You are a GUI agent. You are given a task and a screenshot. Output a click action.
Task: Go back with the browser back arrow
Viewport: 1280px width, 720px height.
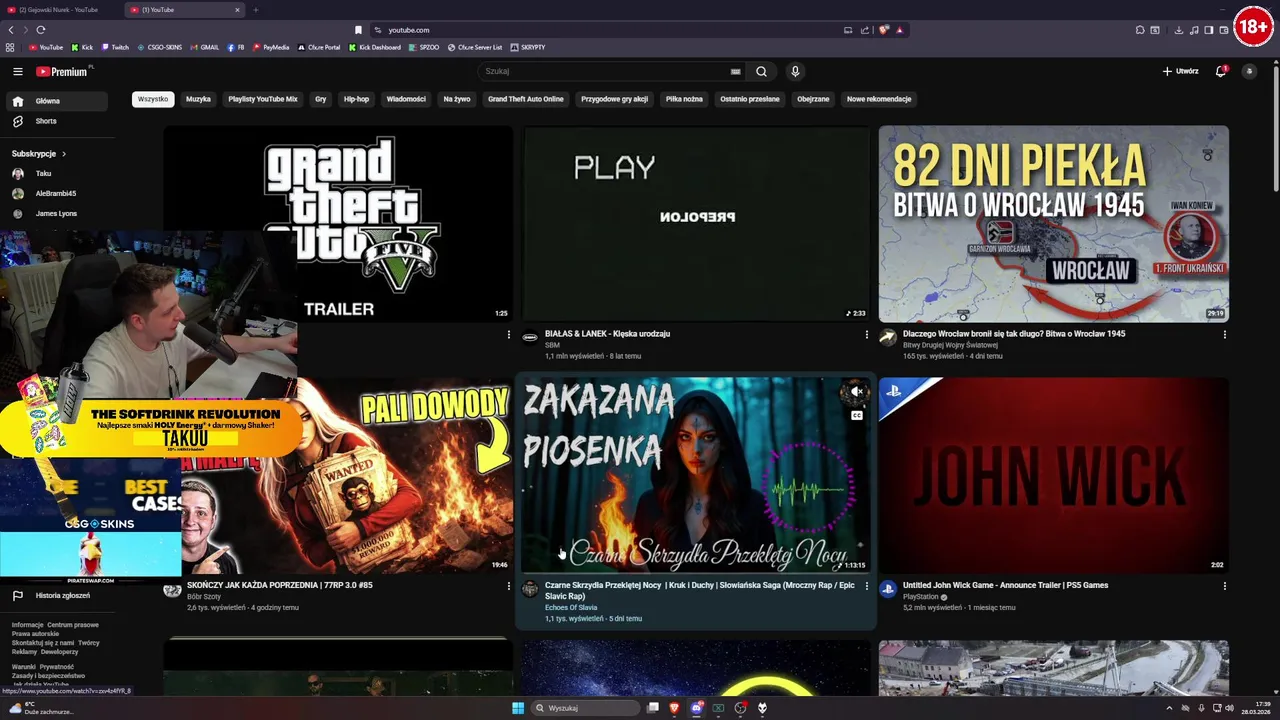11,30
